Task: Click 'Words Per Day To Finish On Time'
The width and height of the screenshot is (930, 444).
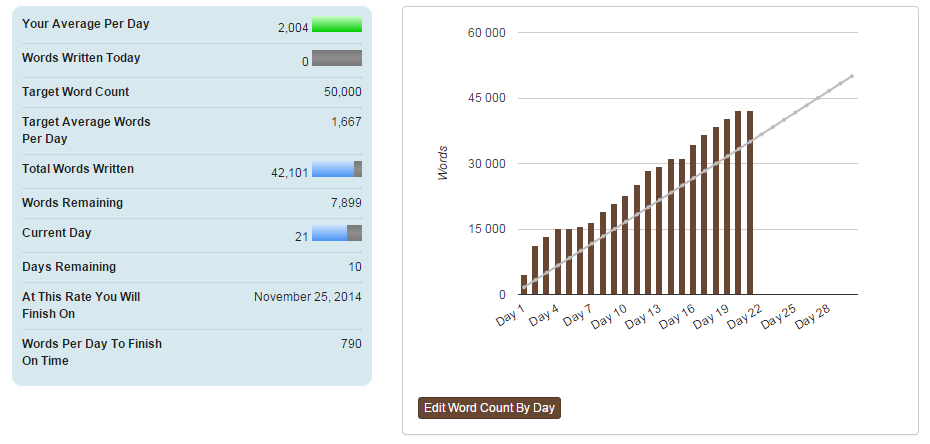Action: click(x=92, y=352)
